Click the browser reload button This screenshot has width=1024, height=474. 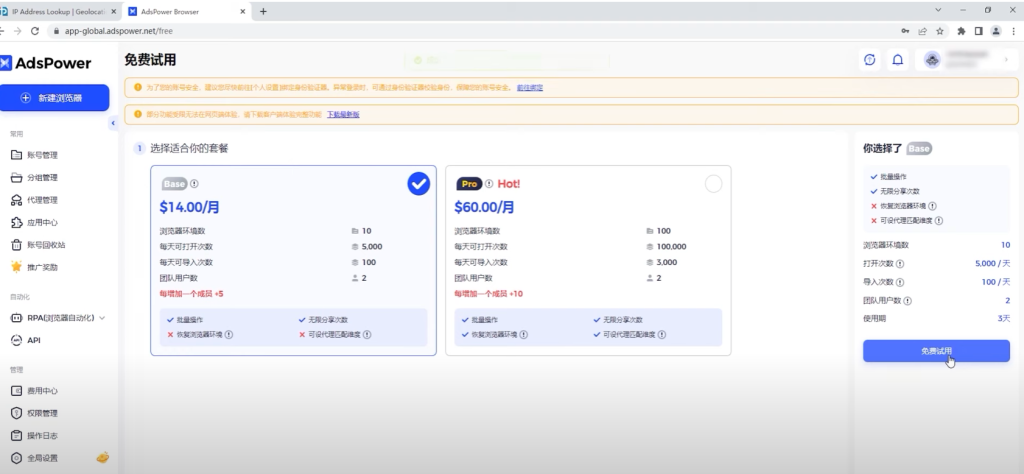point(35,31)
